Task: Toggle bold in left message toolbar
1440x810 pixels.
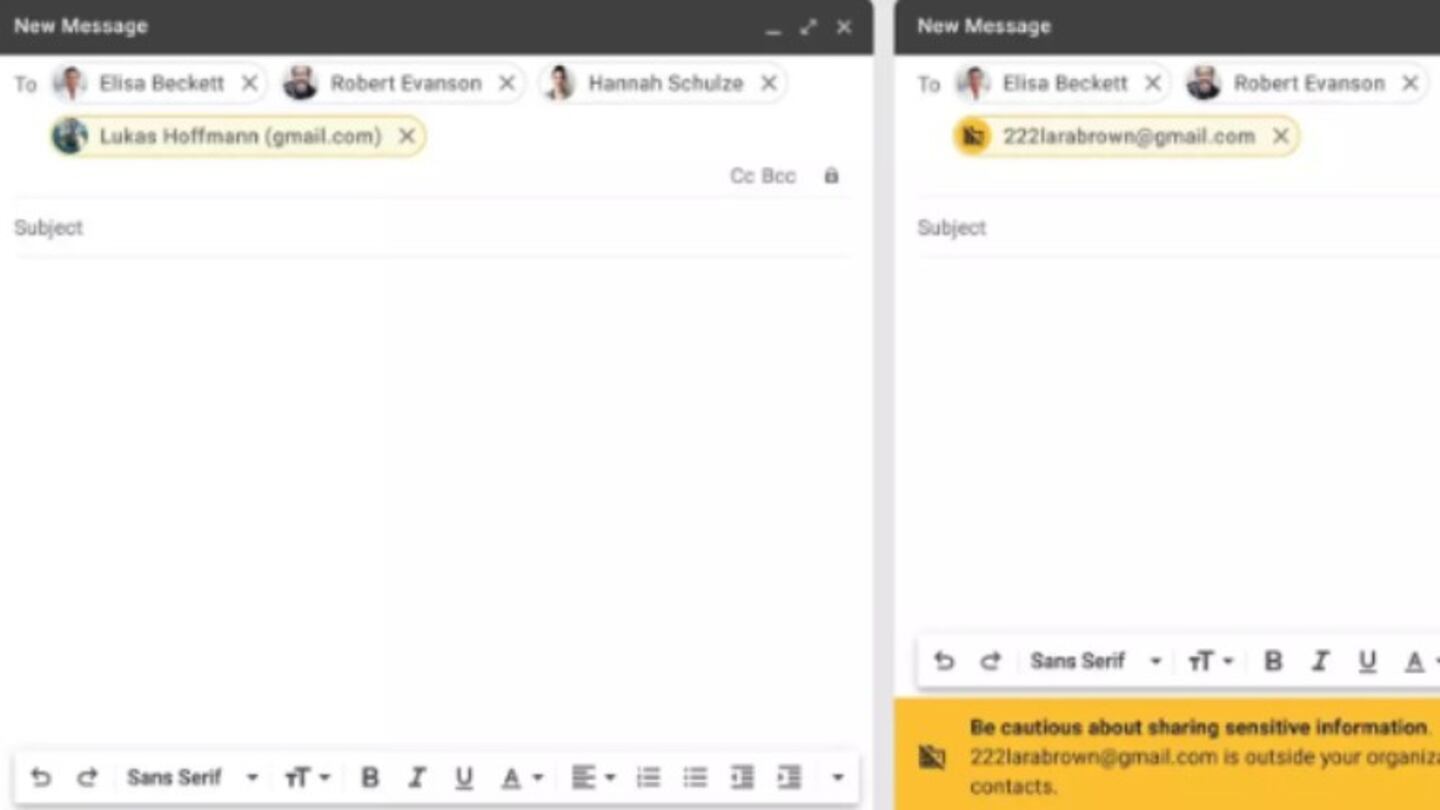Action: 370,777
